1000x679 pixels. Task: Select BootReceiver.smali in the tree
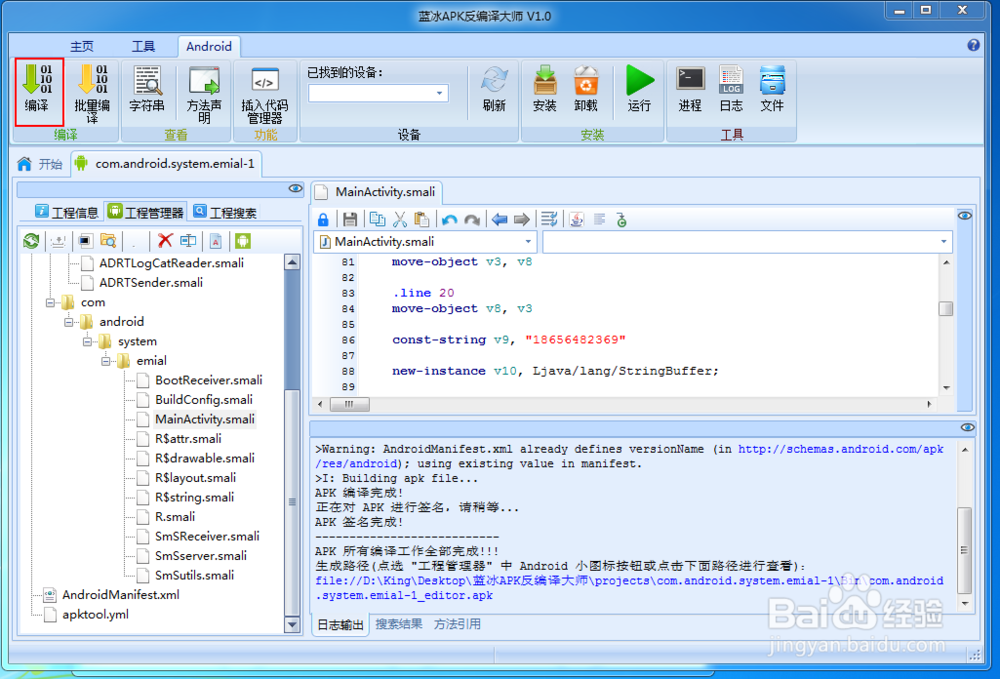tap(209, 381)
